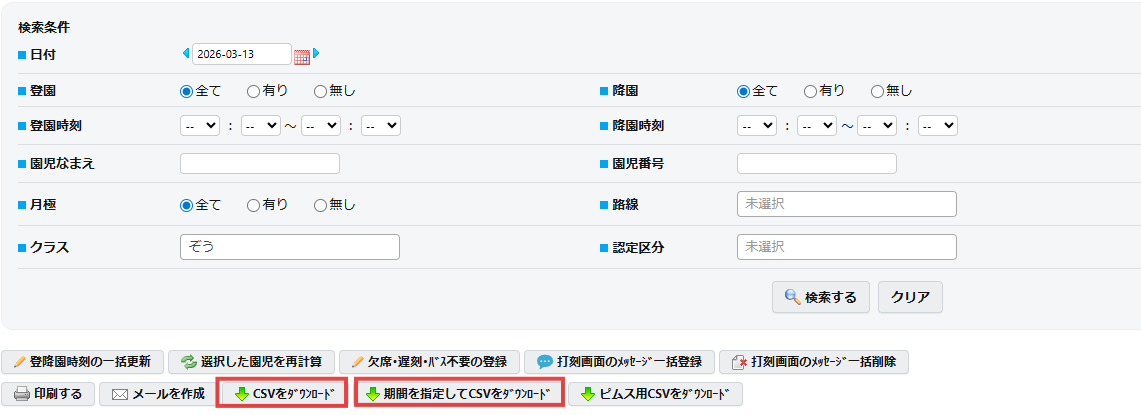Click the クリア button

click(x=910, y=297)
